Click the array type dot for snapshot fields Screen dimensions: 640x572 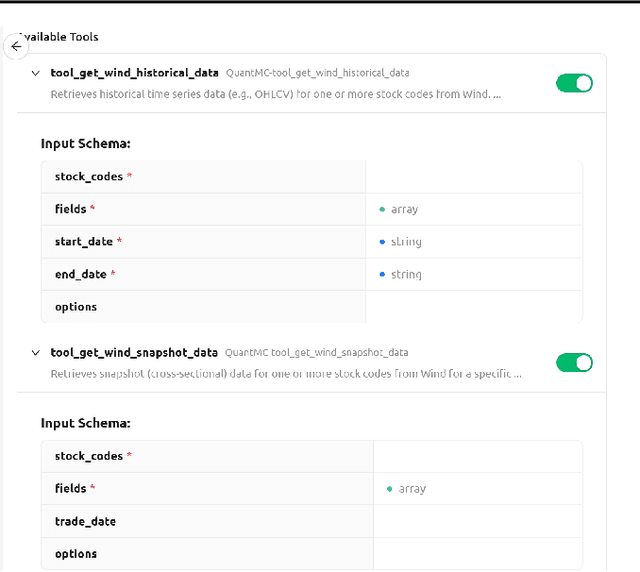tap(389, 489)
